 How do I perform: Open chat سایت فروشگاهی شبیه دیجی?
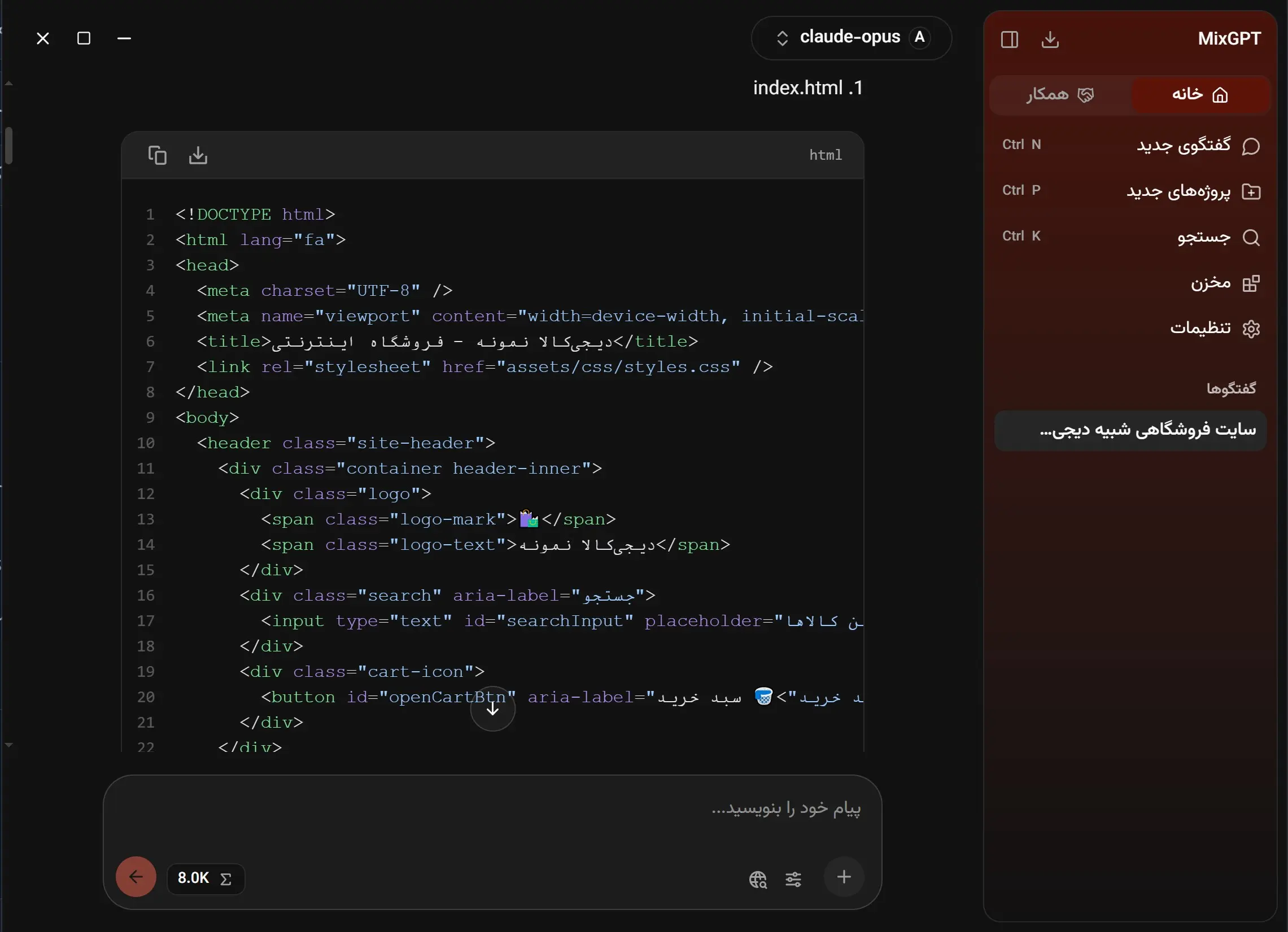(x=1130, y=430)
